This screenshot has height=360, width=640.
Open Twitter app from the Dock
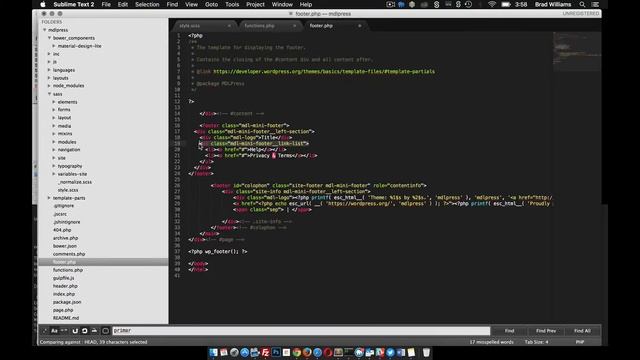390,352
